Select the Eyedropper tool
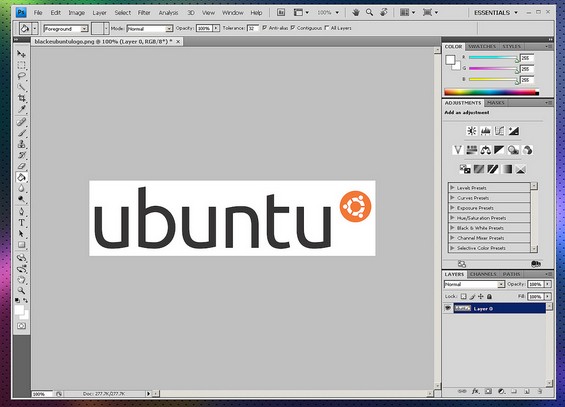The image size is (565, 407). tap(21, 109)
